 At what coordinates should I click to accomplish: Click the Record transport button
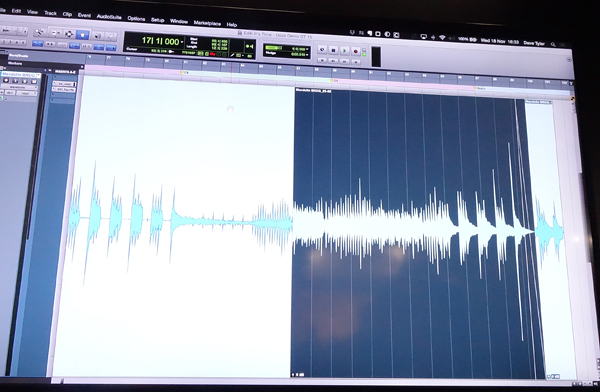pyautogui.click(x=355, y=51)
